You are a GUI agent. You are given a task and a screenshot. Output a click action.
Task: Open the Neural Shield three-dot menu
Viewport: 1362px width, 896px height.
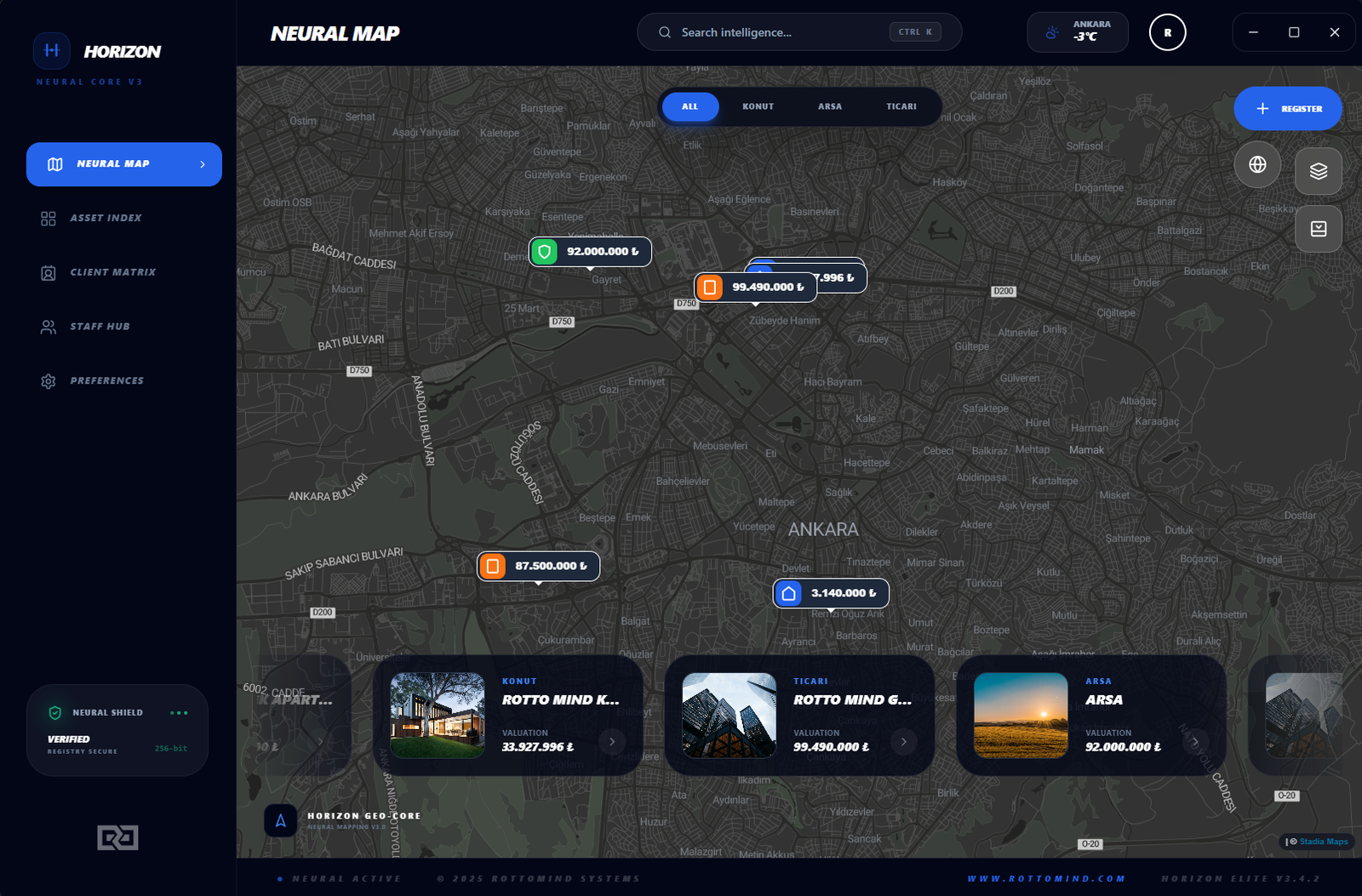coord(179,712)
